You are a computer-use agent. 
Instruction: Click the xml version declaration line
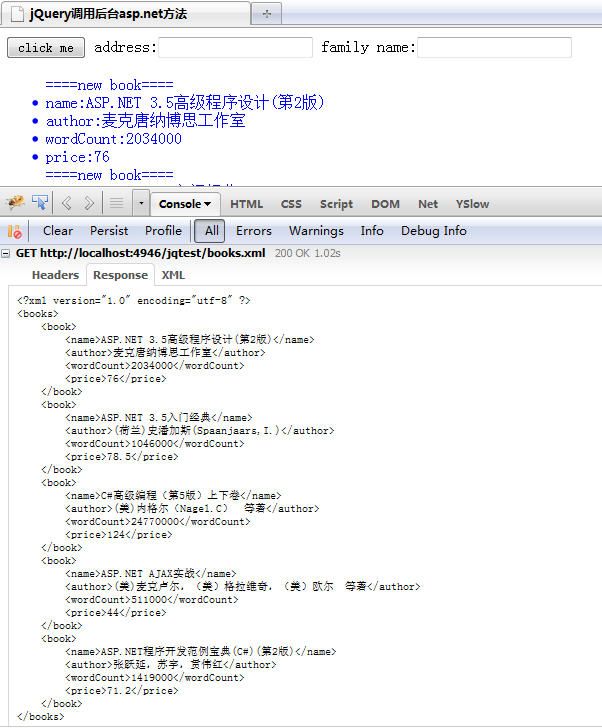coord(134,300)
